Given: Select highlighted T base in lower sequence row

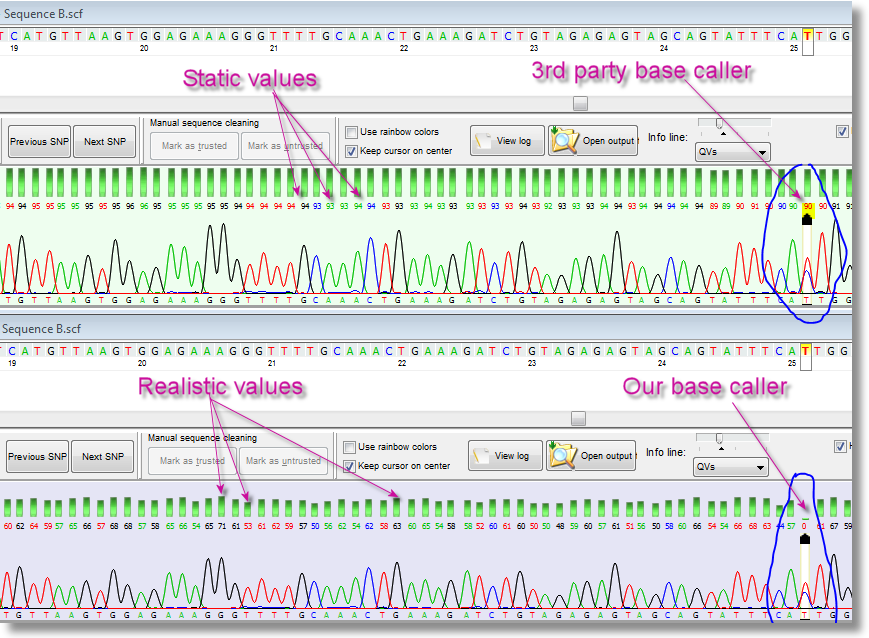Looking at the screenshot, I should [x=805, y=351].
